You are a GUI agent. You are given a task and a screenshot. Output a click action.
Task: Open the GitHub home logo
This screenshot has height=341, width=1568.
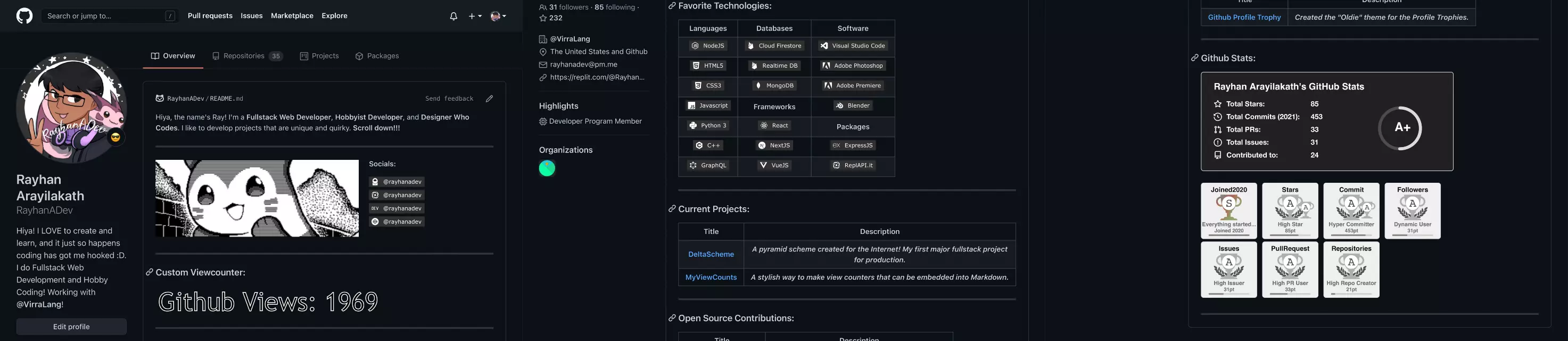click(x=24, y=16)
